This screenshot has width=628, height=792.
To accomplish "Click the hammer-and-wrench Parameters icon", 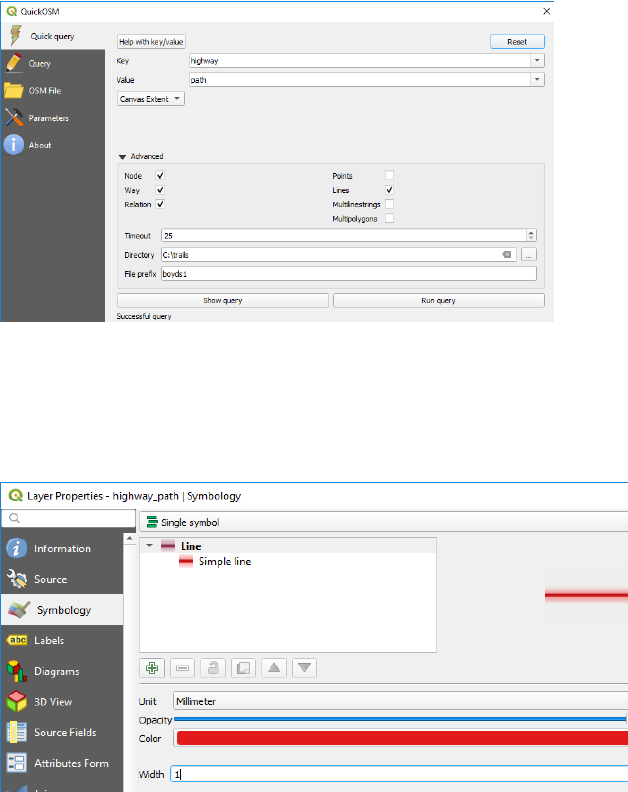I will [14, 118].
